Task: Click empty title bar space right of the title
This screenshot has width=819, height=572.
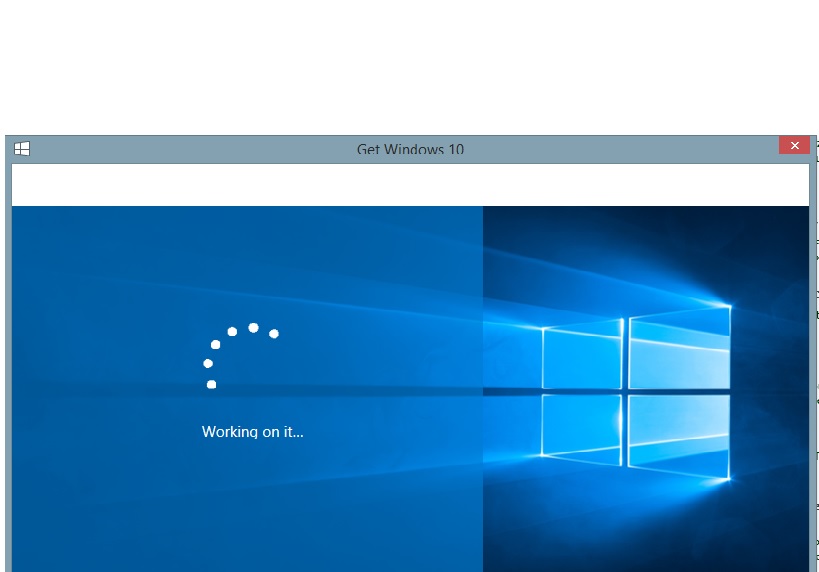Action: tap(620, 149)
